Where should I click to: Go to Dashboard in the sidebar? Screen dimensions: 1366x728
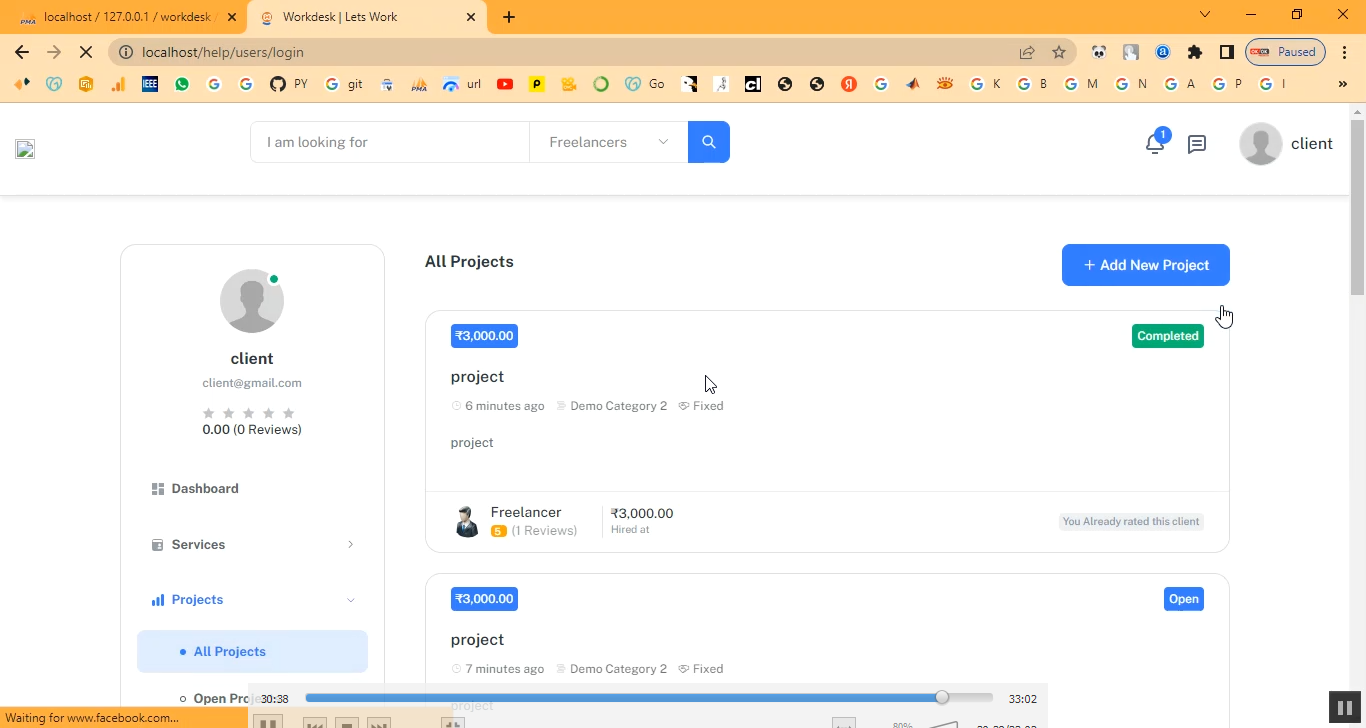point(205,488)
